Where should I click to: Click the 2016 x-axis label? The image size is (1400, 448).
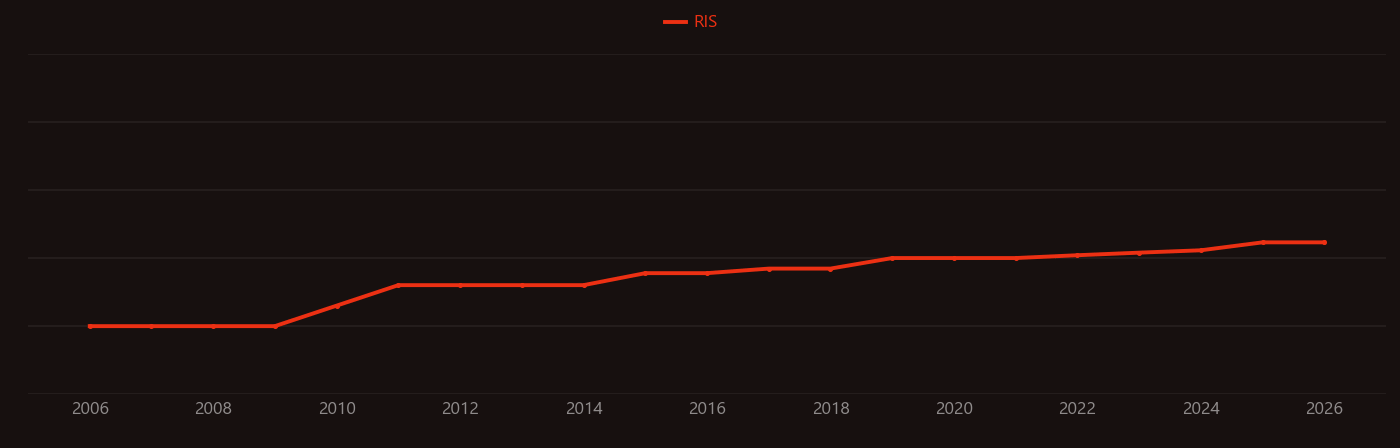[707, 409]
